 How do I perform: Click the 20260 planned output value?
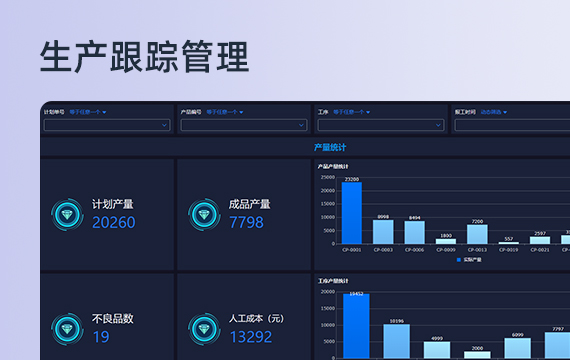[114, 223]
